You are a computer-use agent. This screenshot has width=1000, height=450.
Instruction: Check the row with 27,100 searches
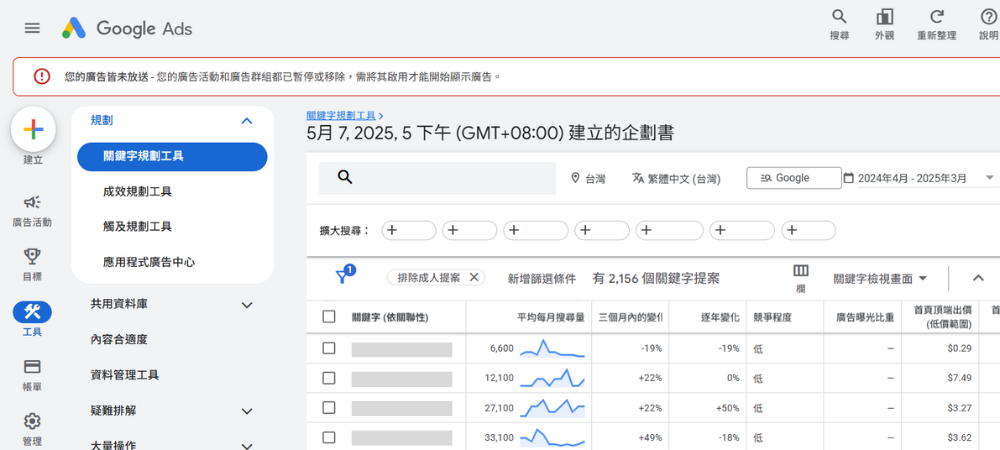[x=329, y=407]
